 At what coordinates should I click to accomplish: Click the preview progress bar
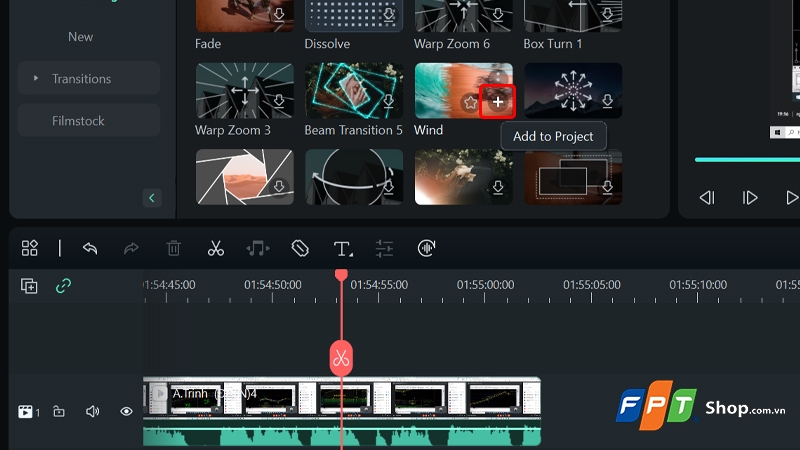[x=747, y=160]
